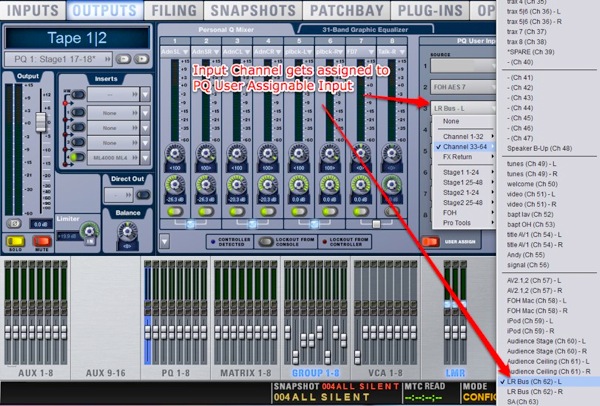Click the channel 3 pan knob

tap(237, 153)
